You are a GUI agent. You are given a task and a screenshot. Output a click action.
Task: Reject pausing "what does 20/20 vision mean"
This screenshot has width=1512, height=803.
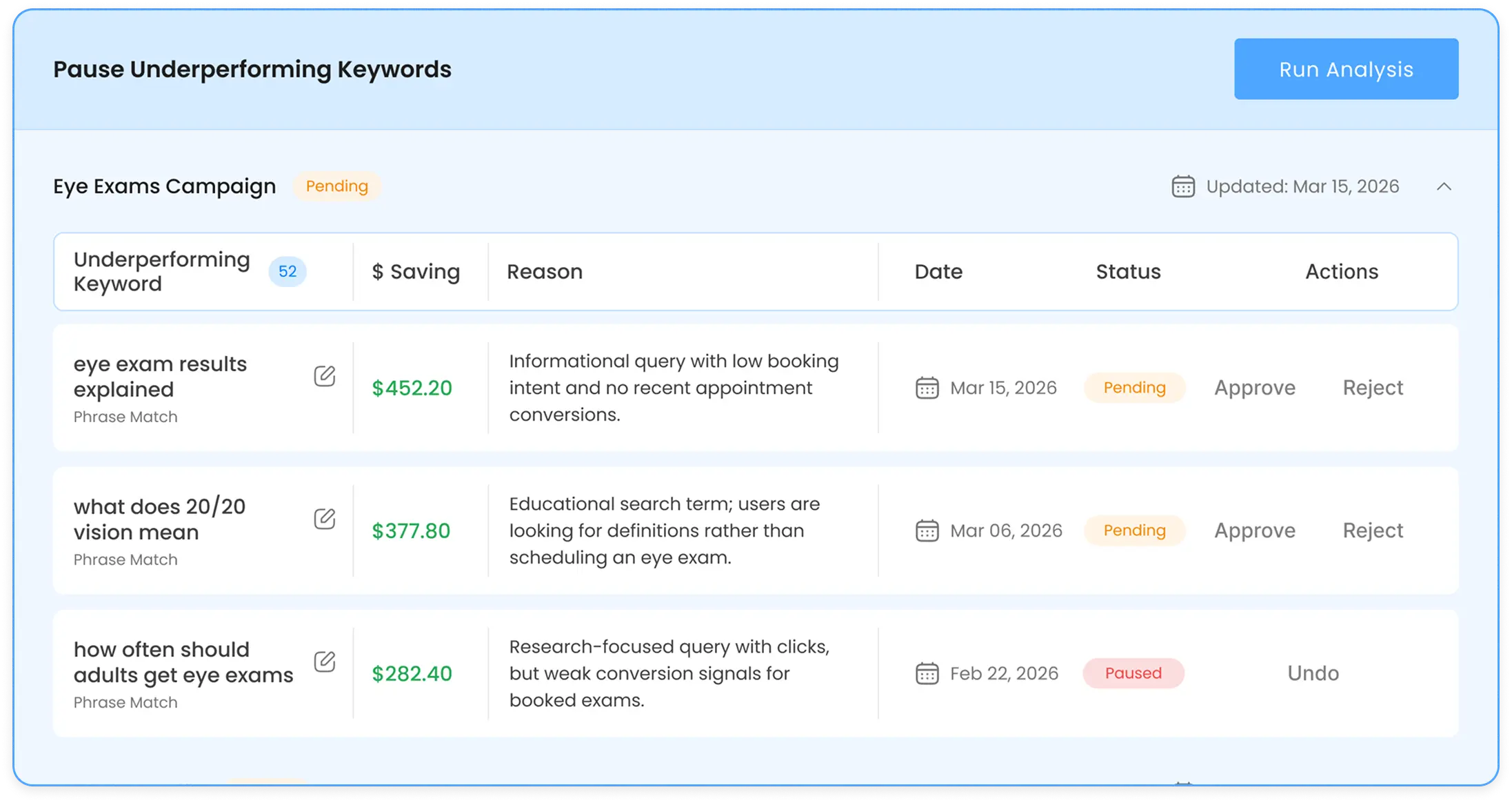(1373, 531)
